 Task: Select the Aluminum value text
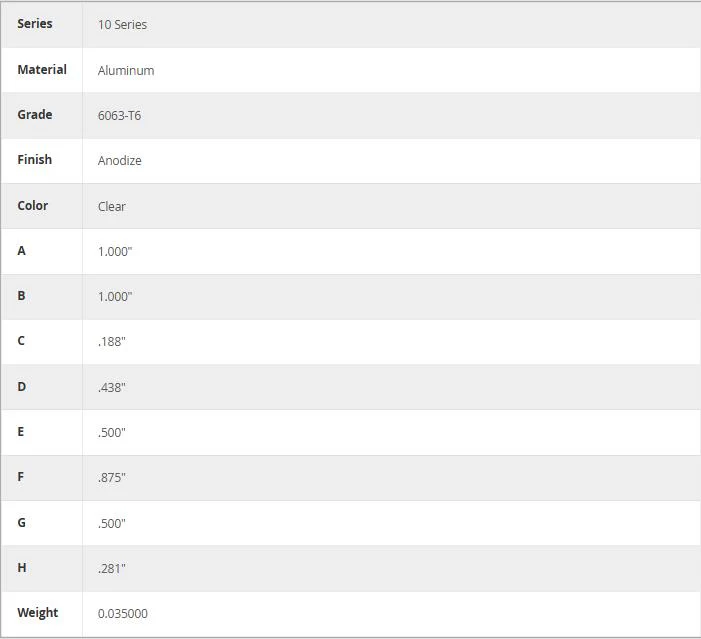126,71
